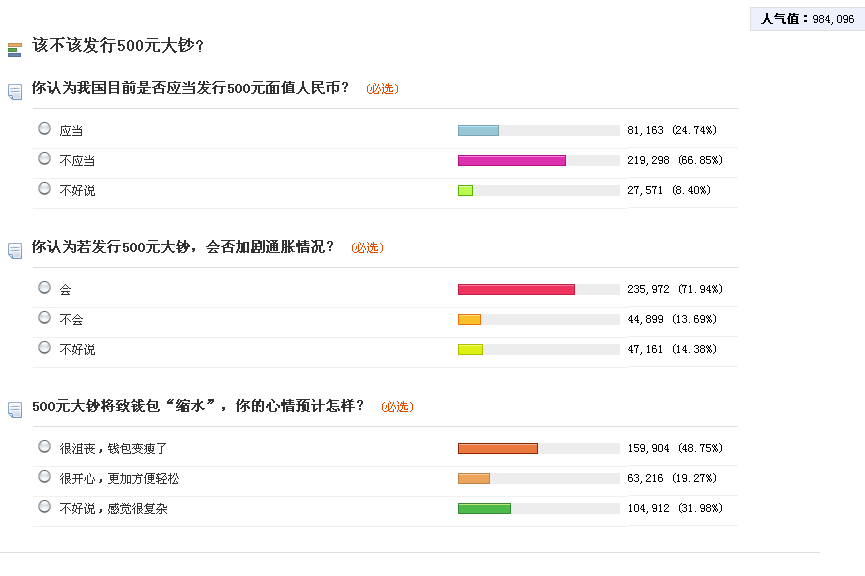Click the 81,163 vote count for 应当
Screen dimensions: 865x576
[647, 130]
